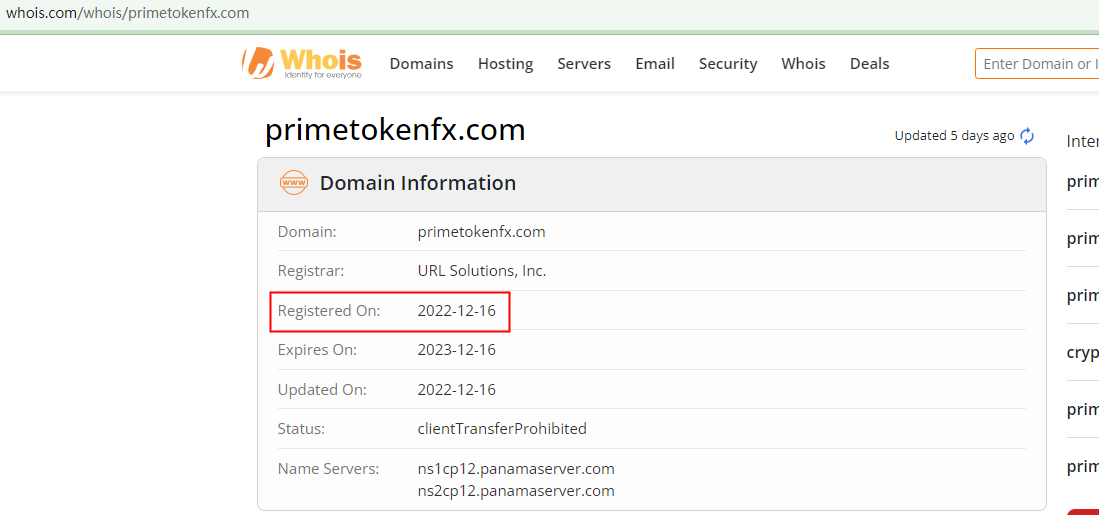
Task: Click the refresh update icon
Action: click(x=1027, y=136)
